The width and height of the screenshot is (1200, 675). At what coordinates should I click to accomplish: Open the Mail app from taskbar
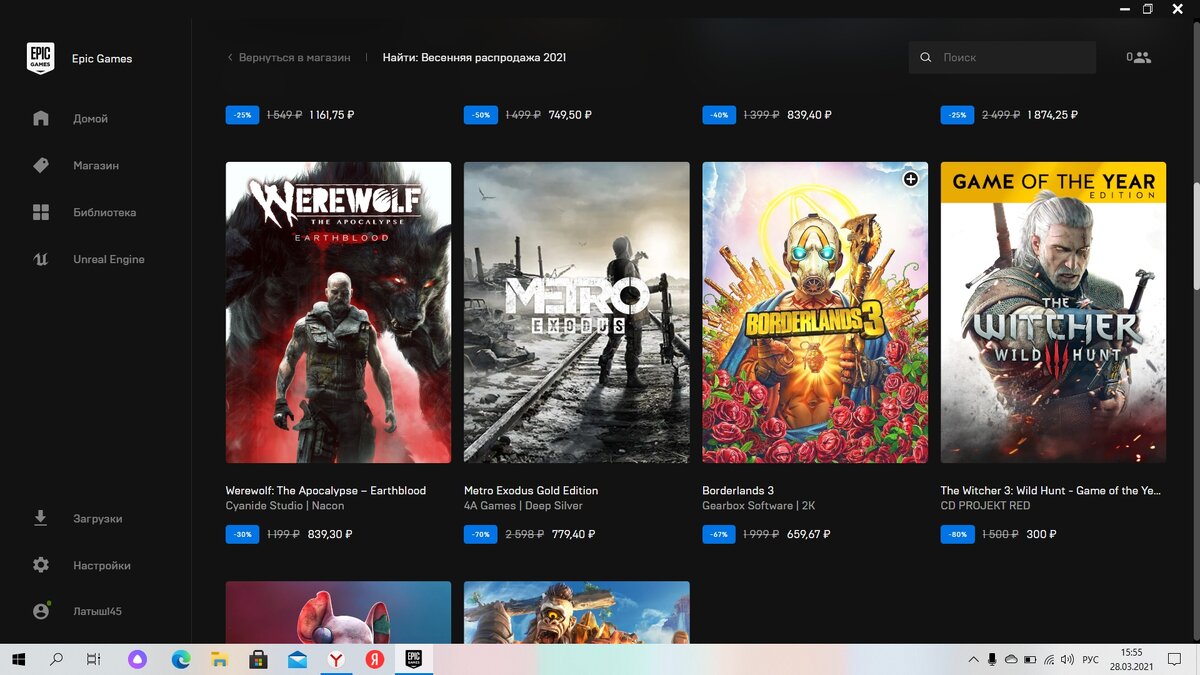click(297, 659)
